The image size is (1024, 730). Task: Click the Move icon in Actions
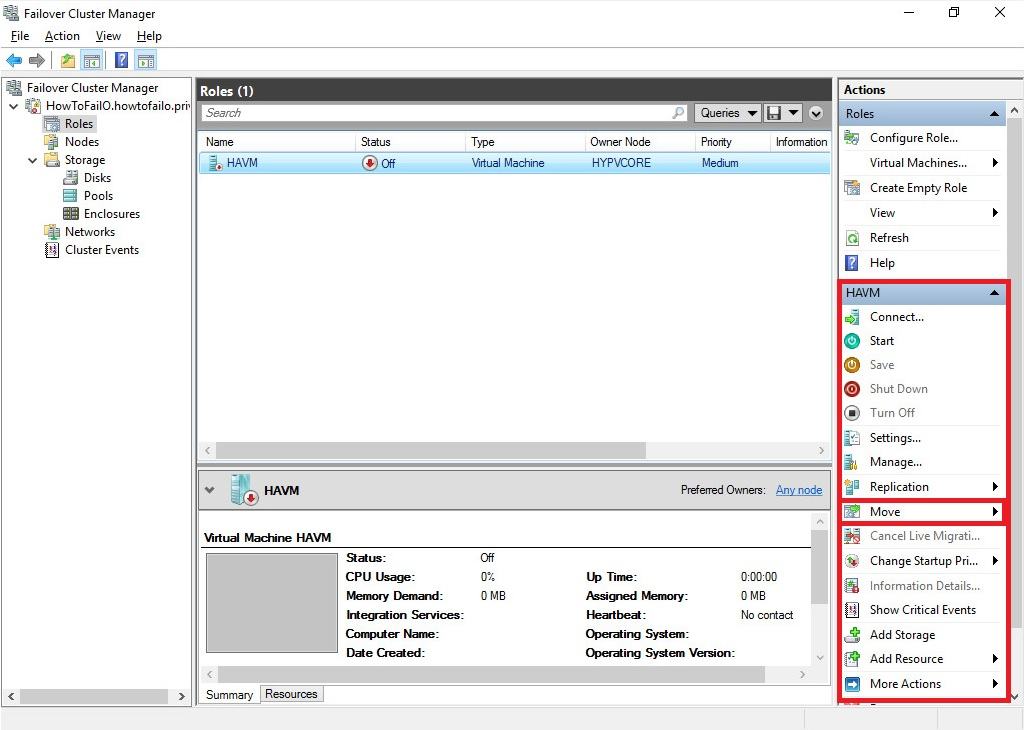point(852,512)
